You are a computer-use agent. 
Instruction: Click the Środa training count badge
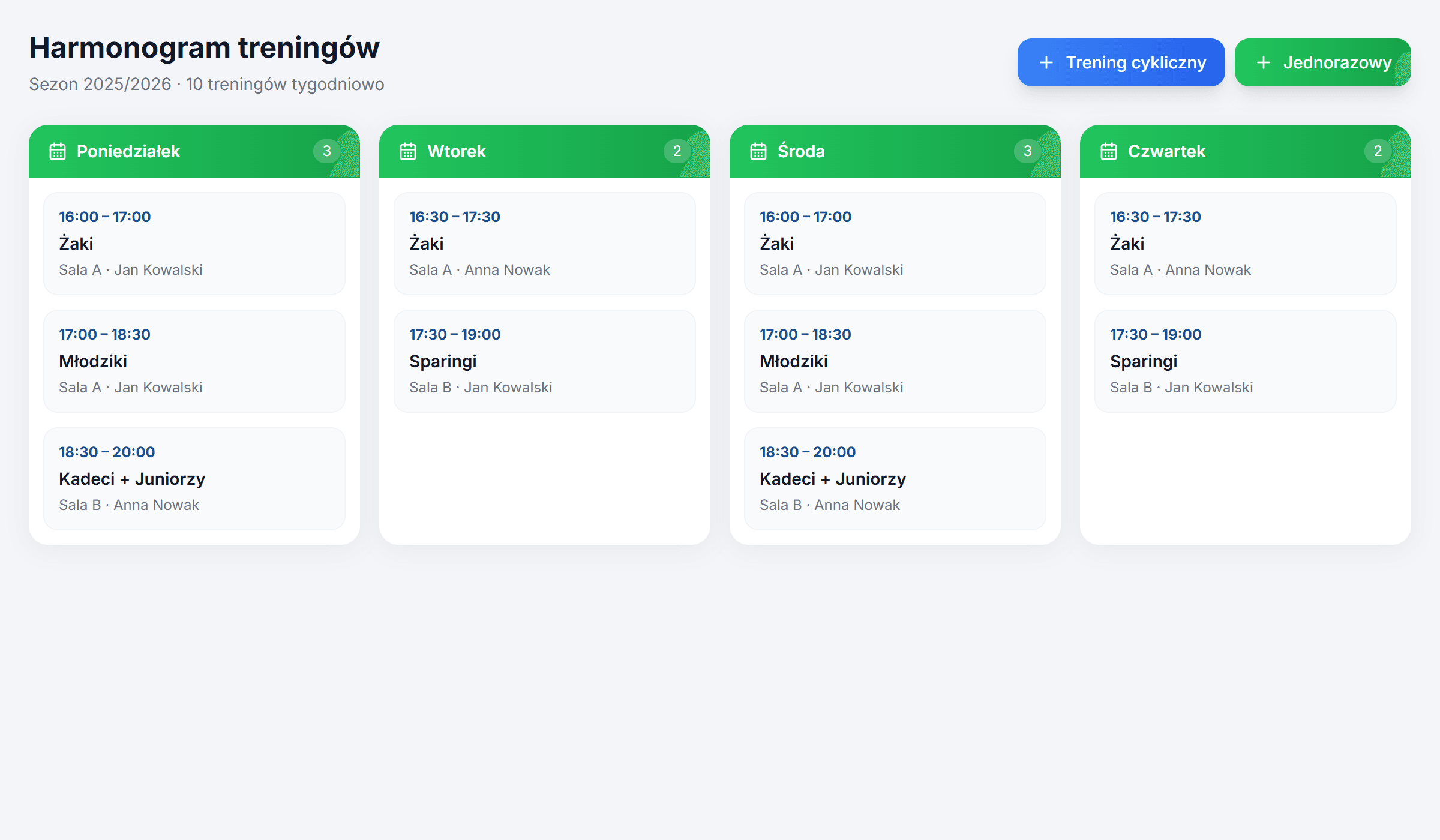1028,151
